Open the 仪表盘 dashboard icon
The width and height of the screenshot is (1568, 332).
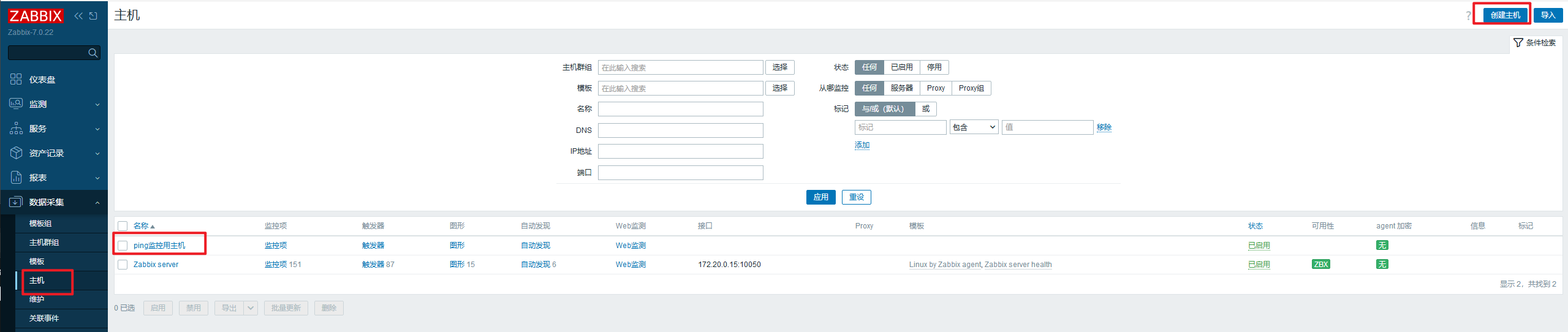pyautogui.click(x=16, y=79)
